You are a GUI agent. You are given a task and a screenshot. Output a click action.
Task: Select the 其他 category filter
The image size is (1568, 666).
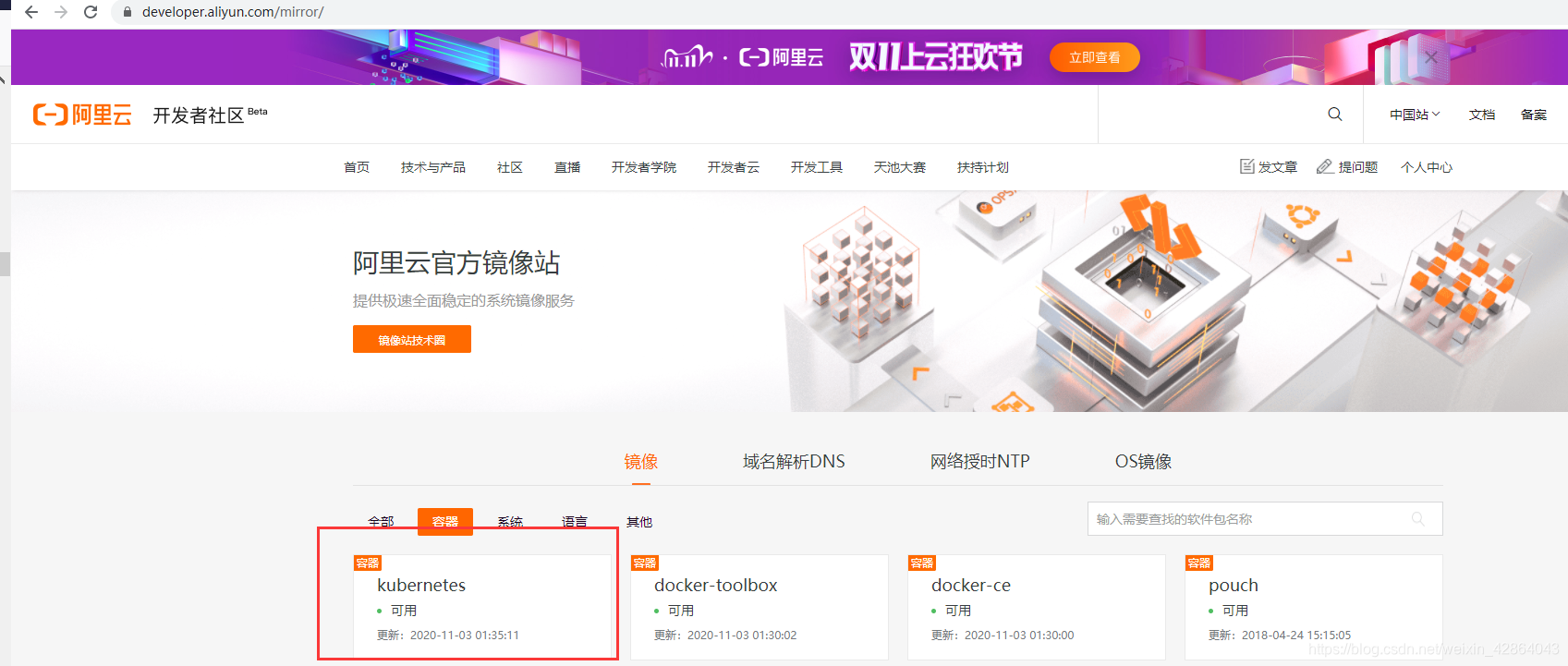pos(639,522)
